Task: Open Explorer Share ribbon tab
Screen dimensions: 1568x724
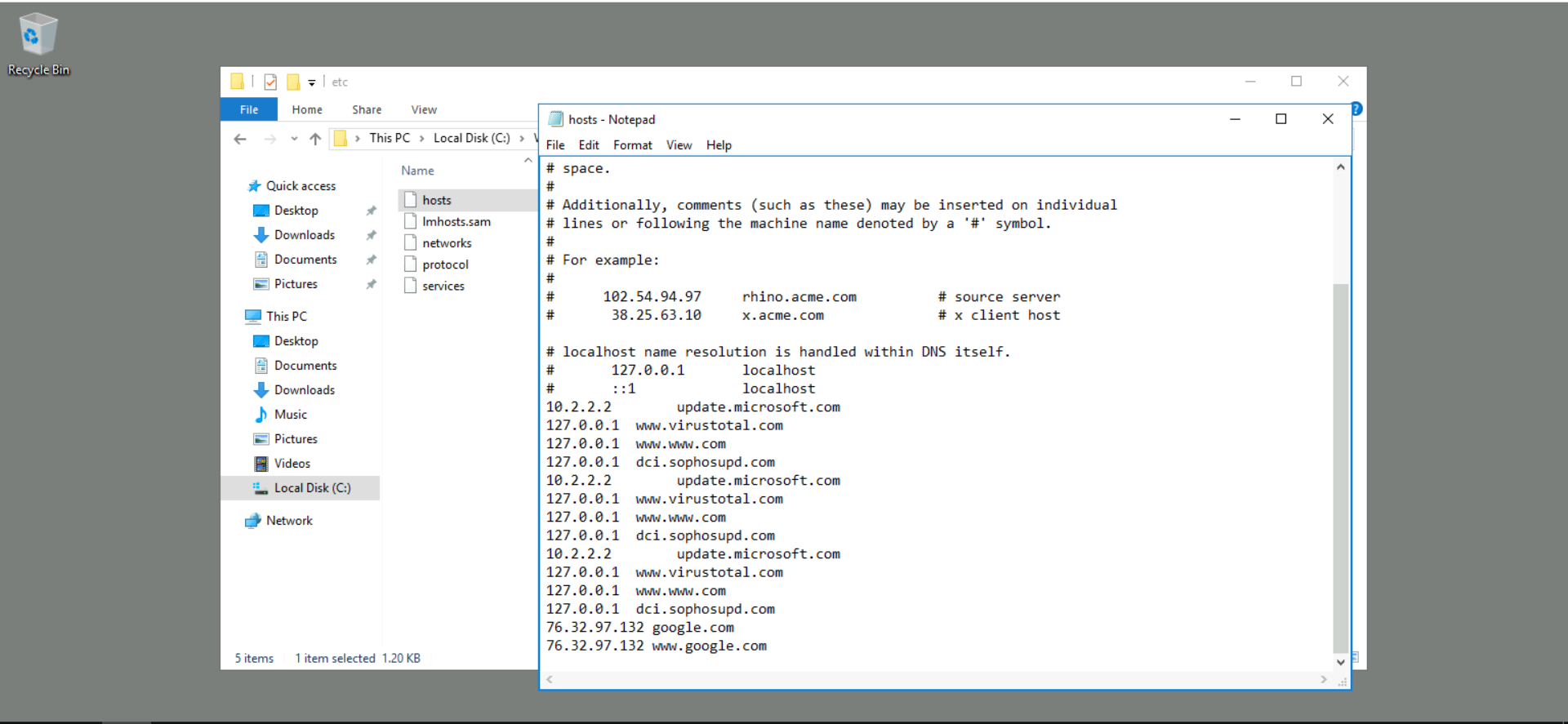Action: tap(367, 109)
